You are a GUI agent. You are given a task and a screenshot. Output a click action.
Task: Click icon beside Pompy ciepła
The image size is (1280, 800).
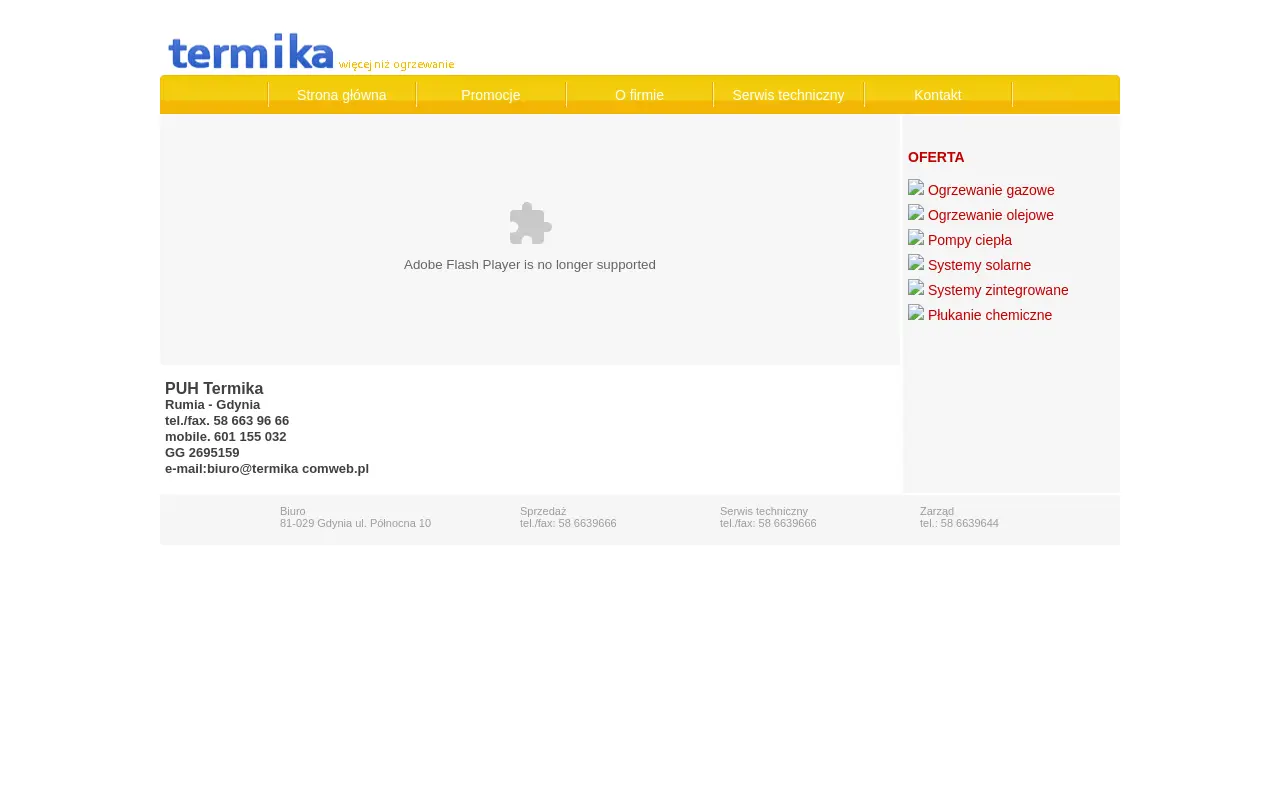(916, 238)
